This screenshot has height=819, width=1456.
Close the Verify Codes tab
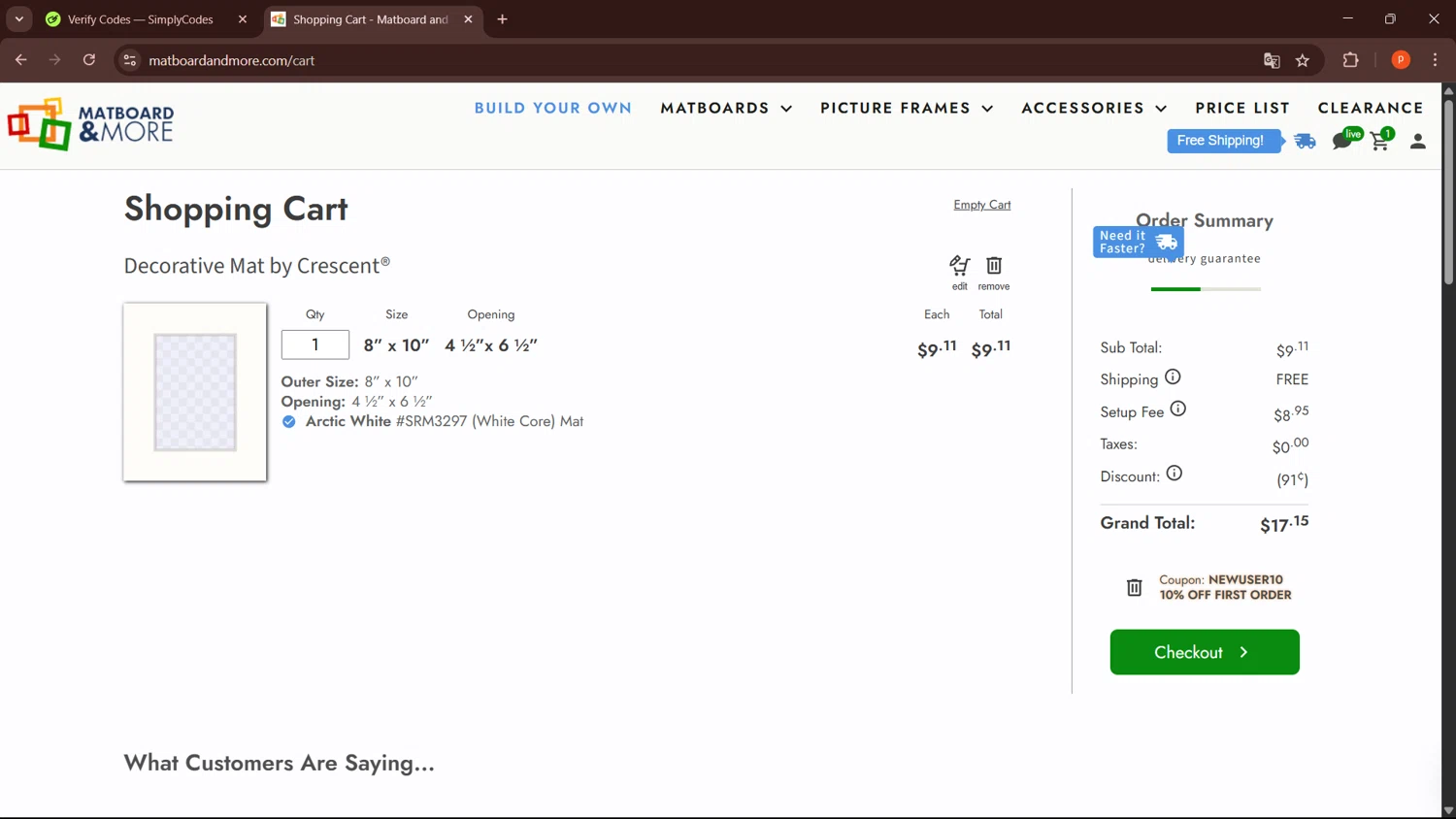click(x=243, y=19)
